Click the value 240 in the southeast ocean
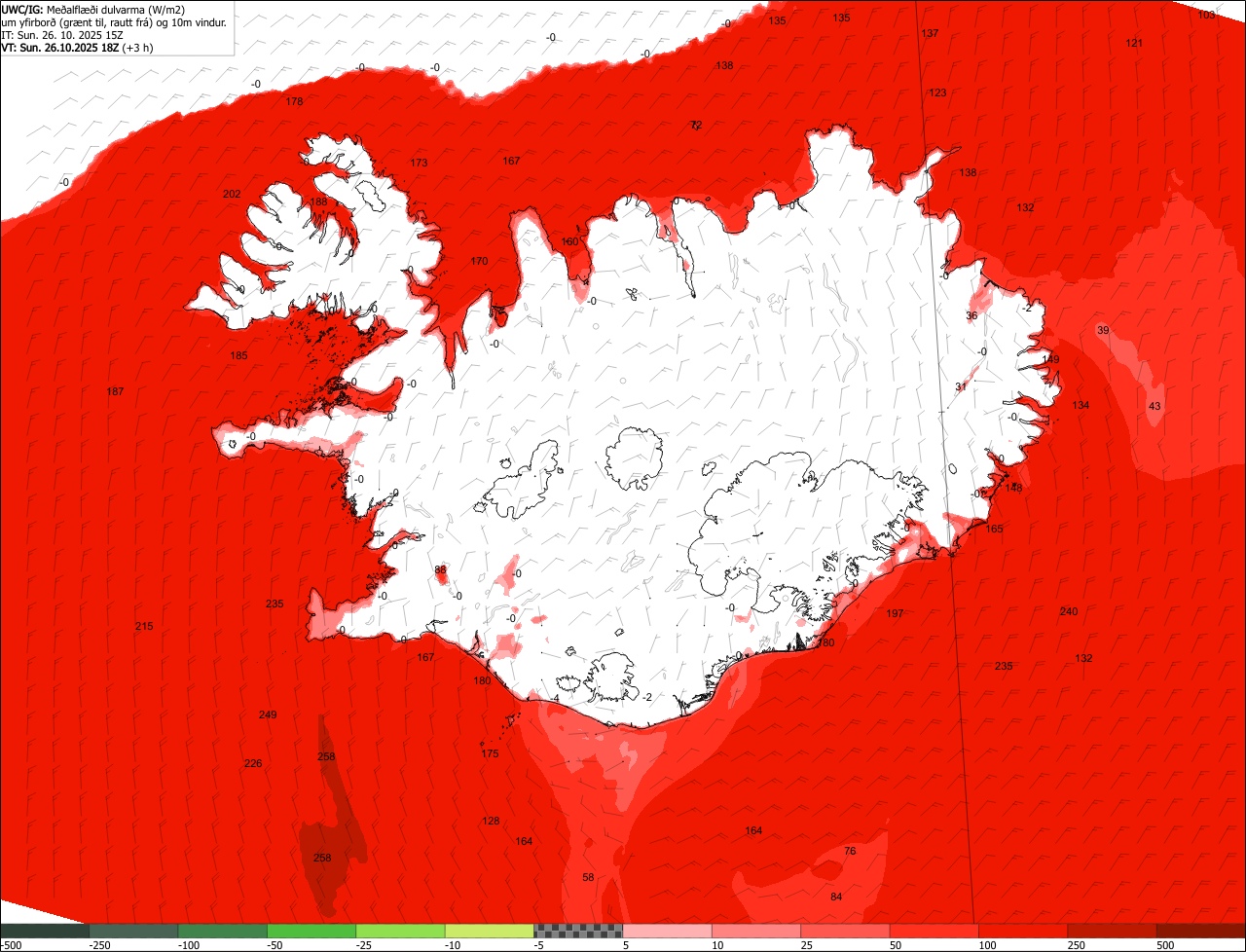 tap(1069, 611)
